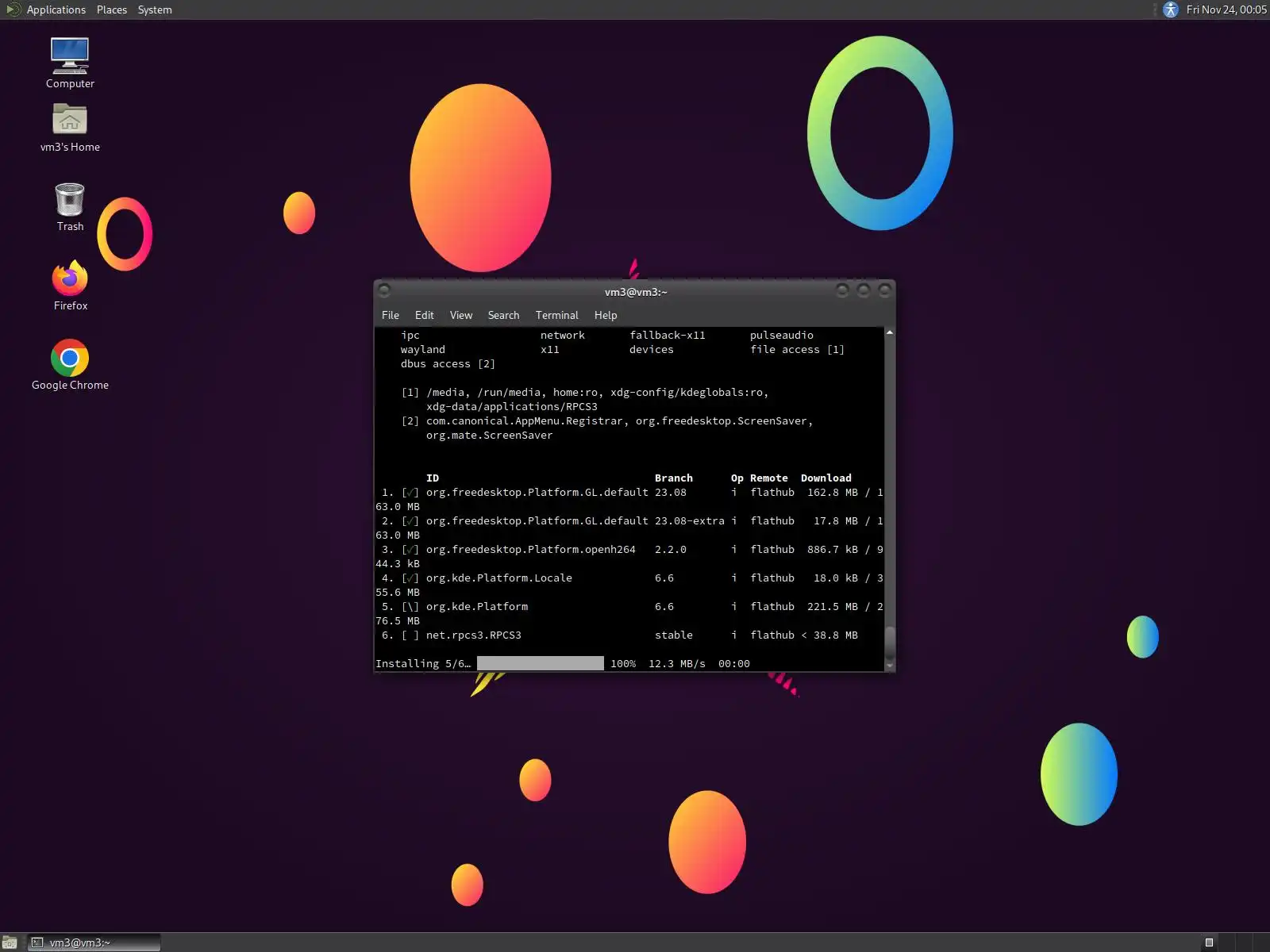The image size is (1270, 952).
Task: Open the System menu in the top panel
Action: coord(155,10)
